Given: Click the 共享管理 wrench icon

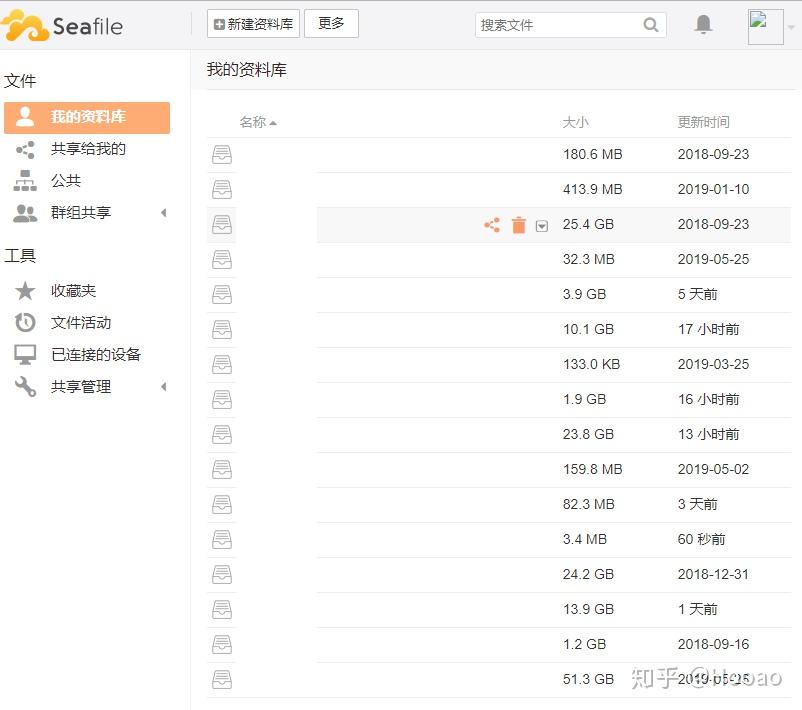Looking at the screenshot, I should tap(24, 387).
